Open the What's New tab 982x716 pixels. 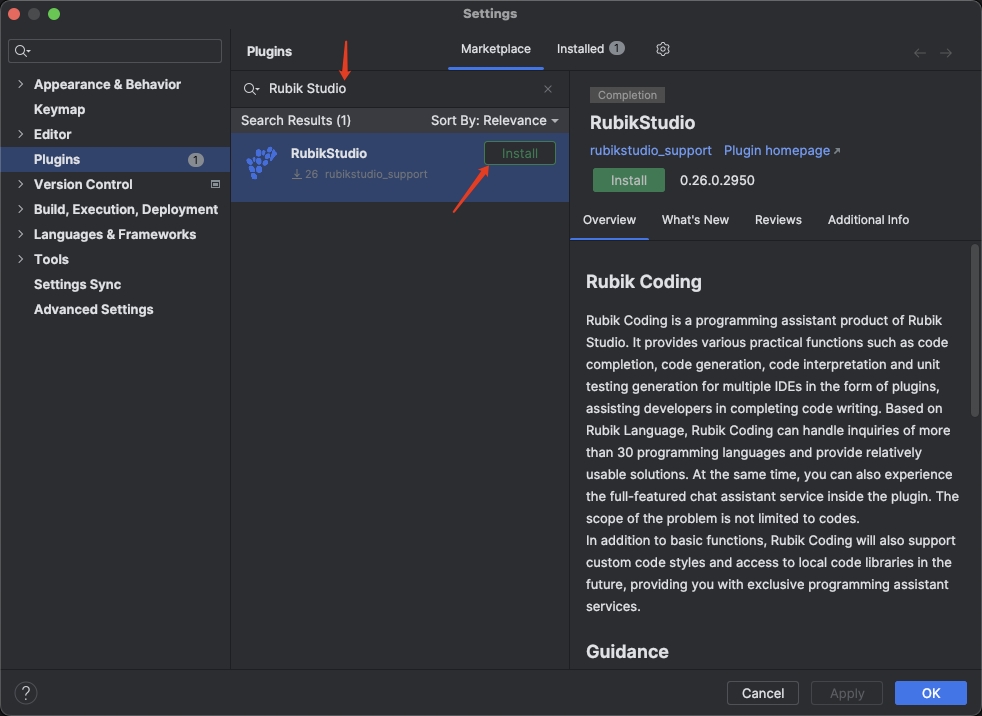[695, 220]
